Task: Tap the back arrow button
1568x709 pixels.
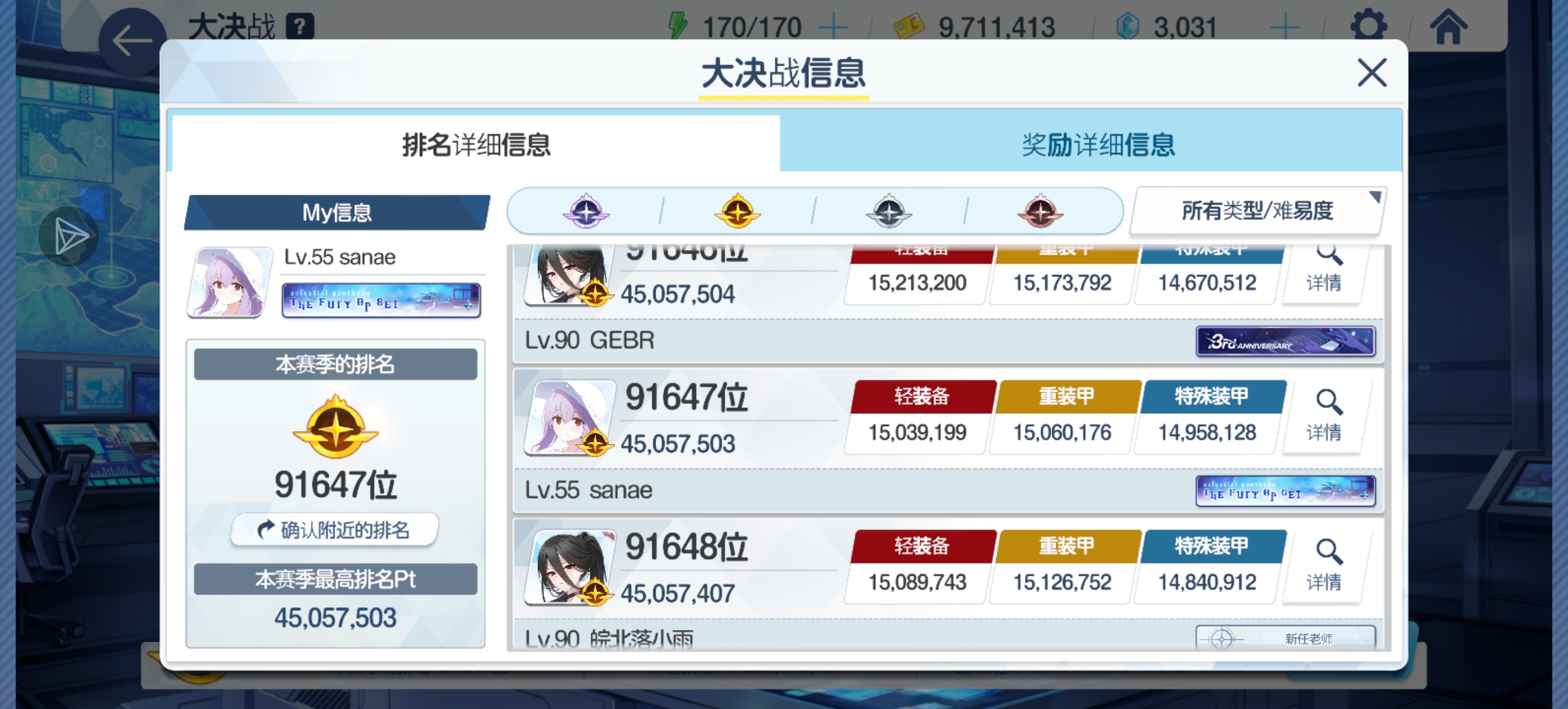Action: [132, 41]
